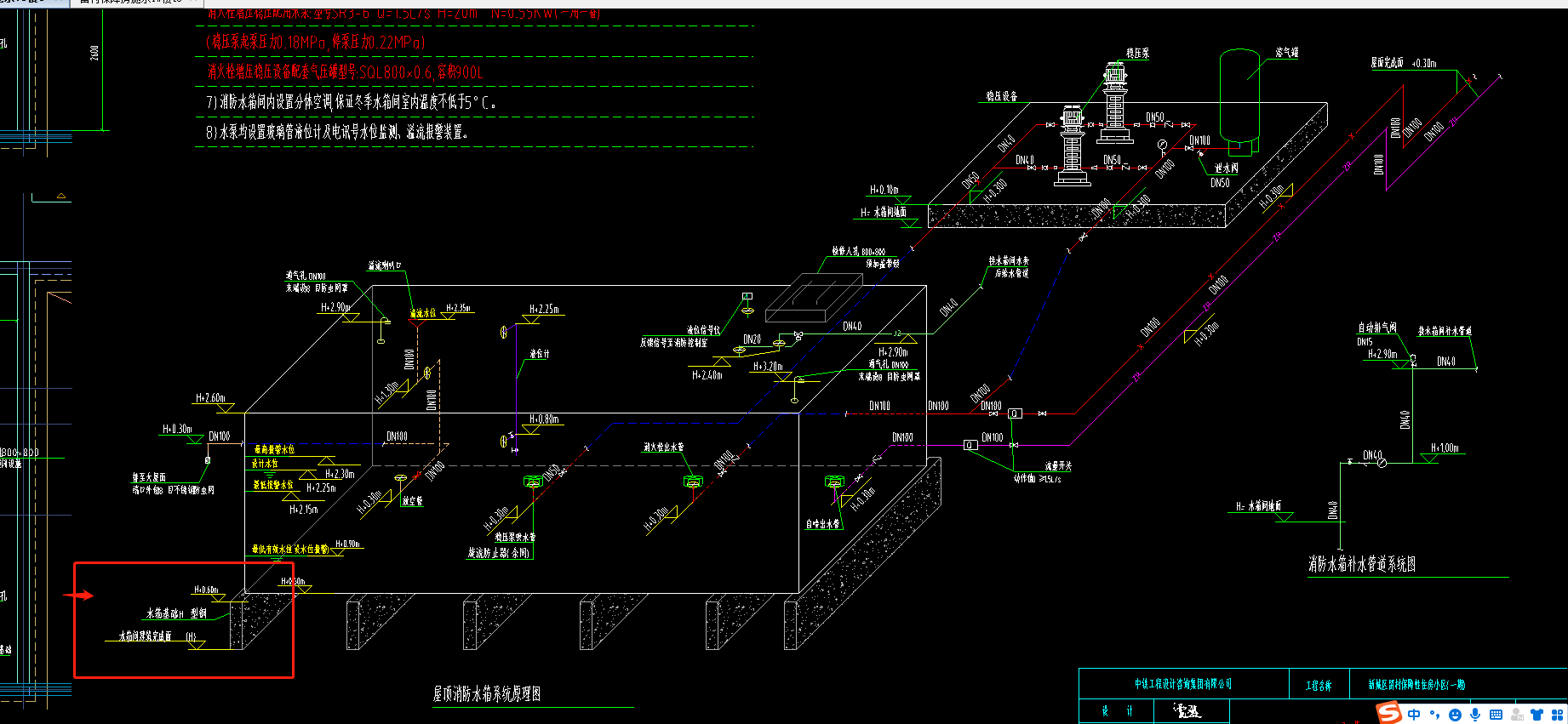The width and height of the screenshot is (1568, 724).
Task: Select the elevation label H+0.90m
Action: coord(347,544)
